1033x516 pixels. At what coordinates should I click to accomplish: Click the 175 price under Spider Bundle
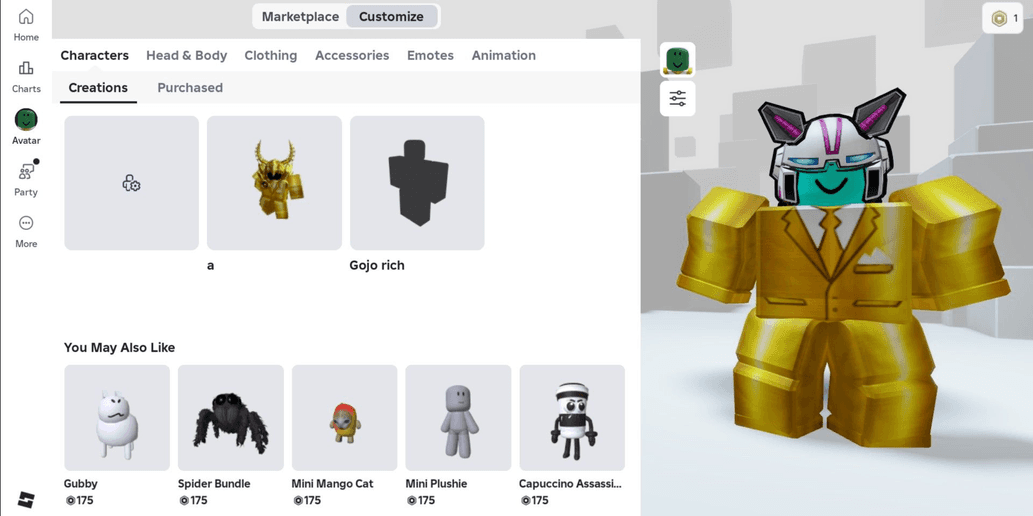click(193, 500)
